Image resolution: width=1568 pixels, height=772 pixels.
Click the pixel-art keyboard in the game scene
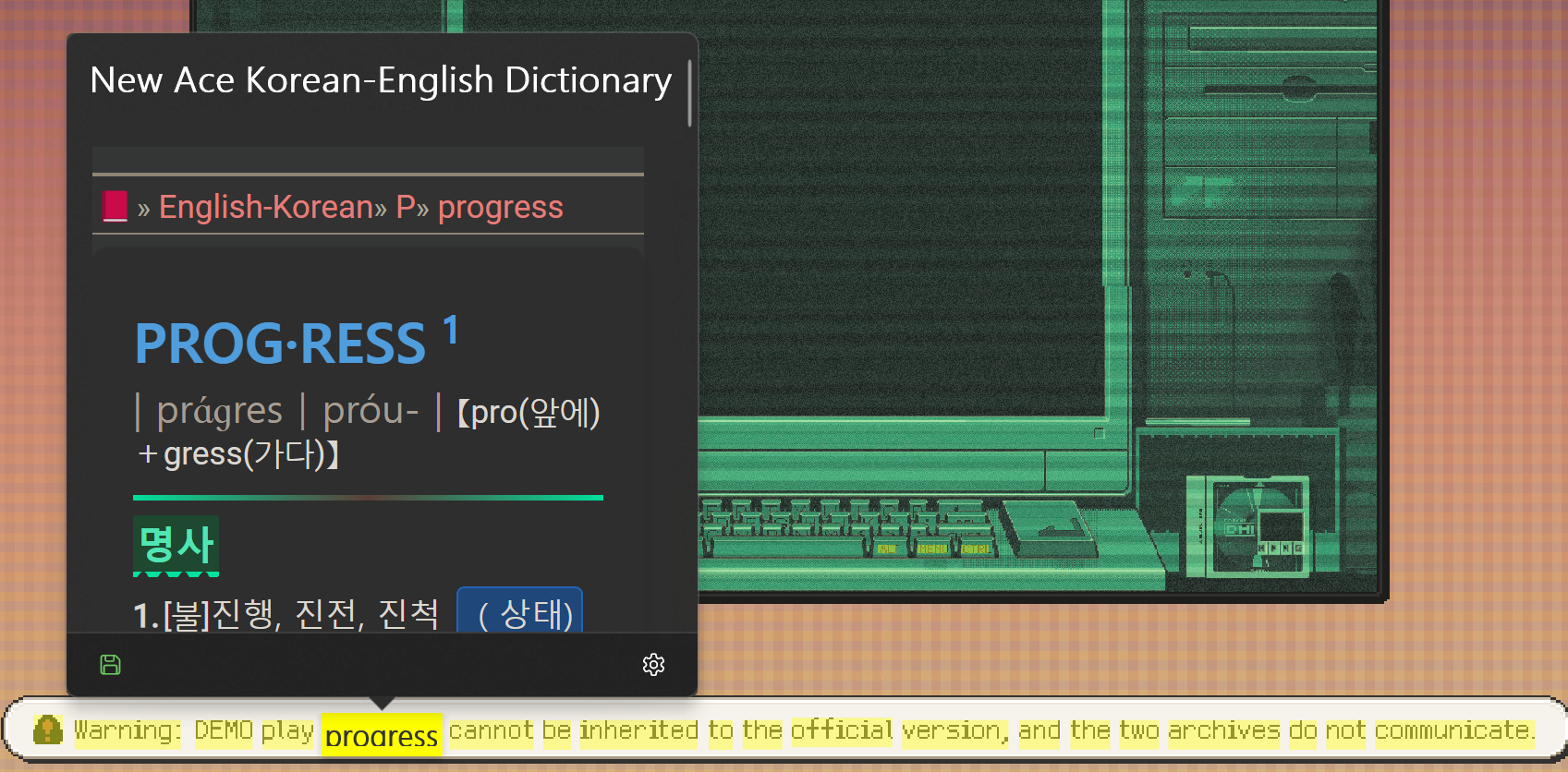click(x=847, y=530)
